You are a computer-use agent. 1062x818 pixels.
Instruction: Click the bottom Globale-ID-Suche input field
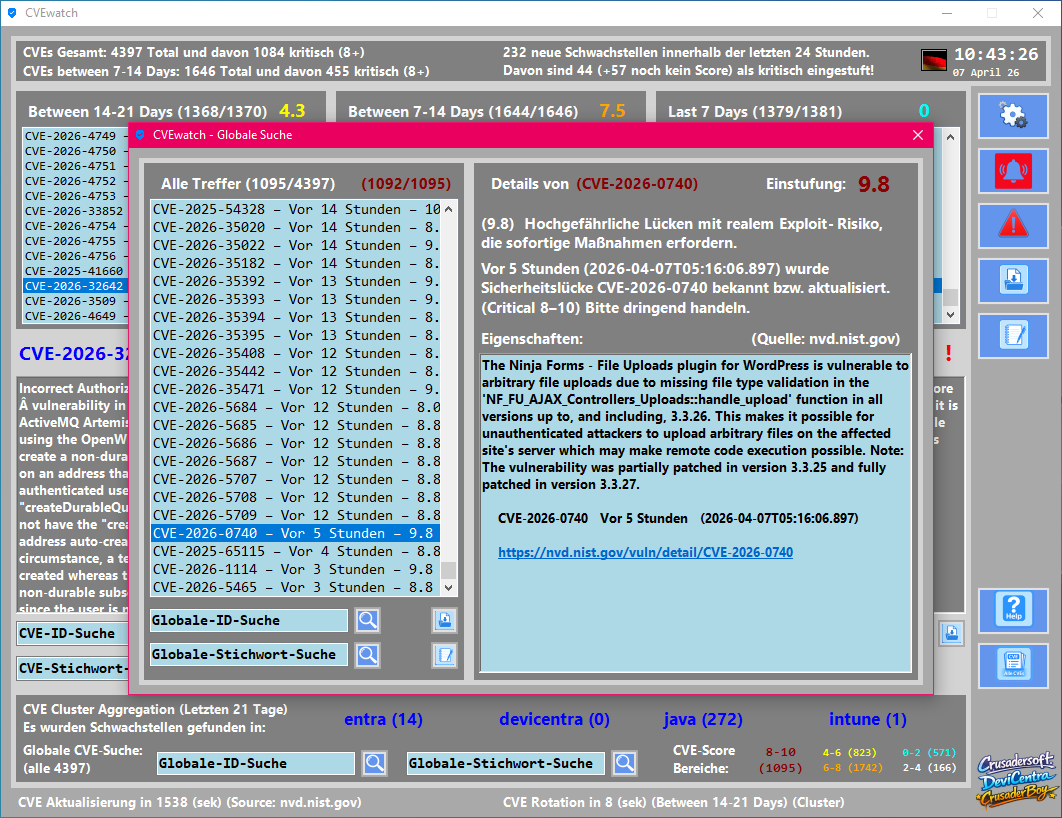coord(255,763)
